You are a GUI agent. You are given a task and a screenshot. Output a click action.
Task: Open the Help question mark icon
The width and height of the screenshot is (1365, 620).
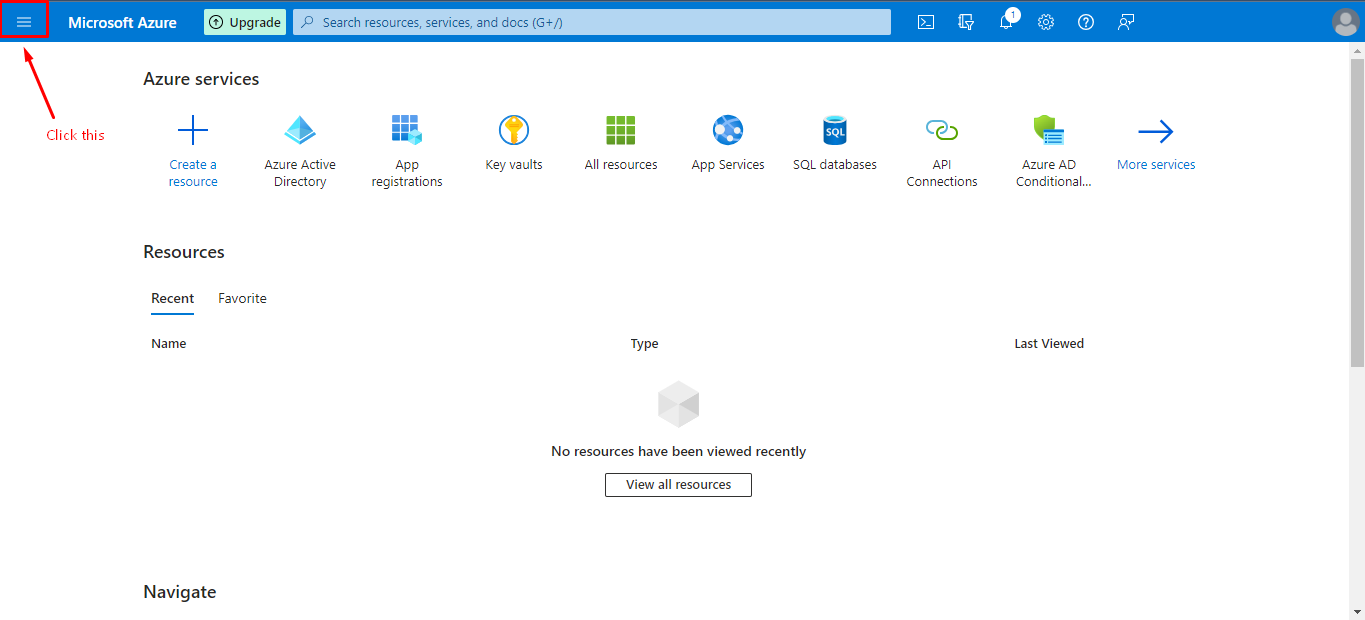(x=1086, y=22)
